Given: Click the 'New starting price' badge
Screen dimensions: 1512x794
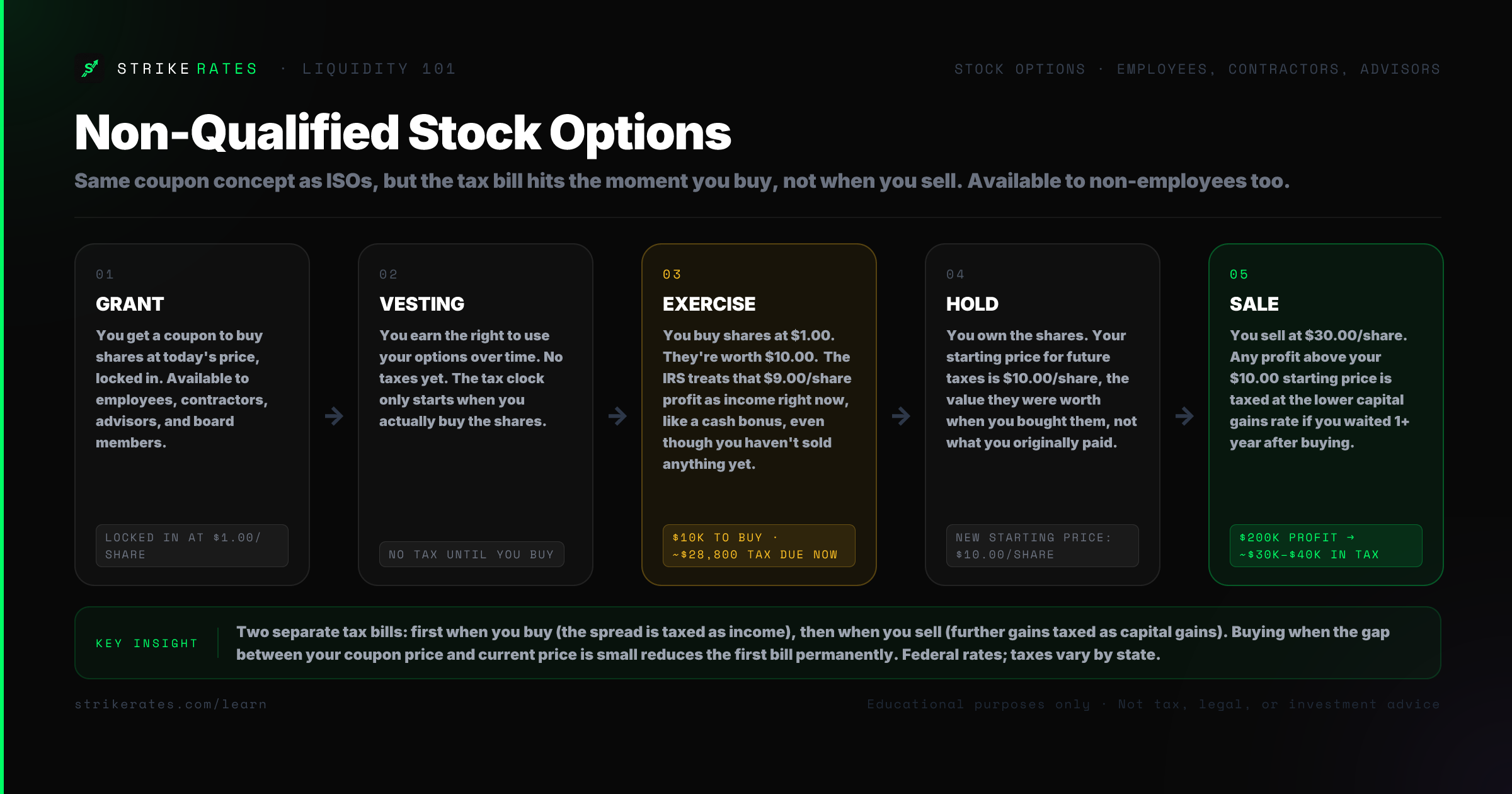Looking at the screenshot, I should (x=1043, y=546).
